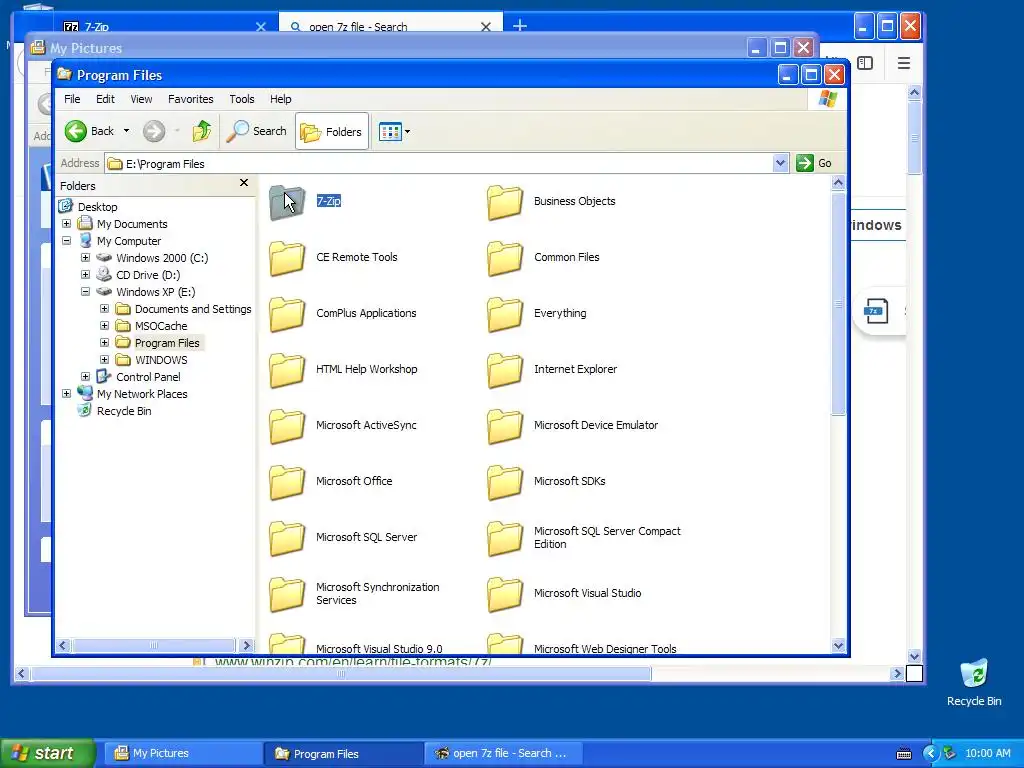
Task: Select the Common Files folder icon
Action: tap(505, 258)
